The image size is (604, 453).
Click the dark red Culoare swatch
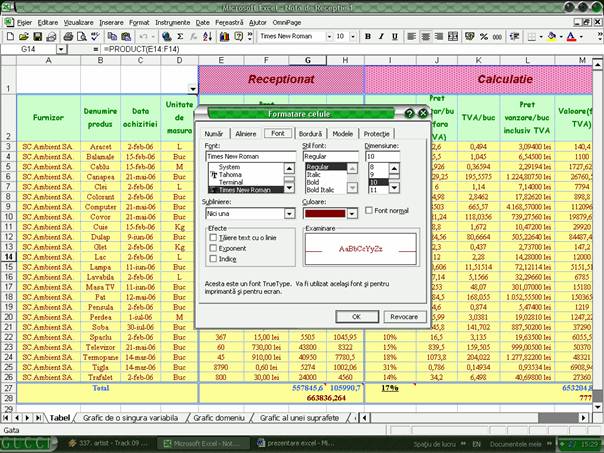(325, 213)
